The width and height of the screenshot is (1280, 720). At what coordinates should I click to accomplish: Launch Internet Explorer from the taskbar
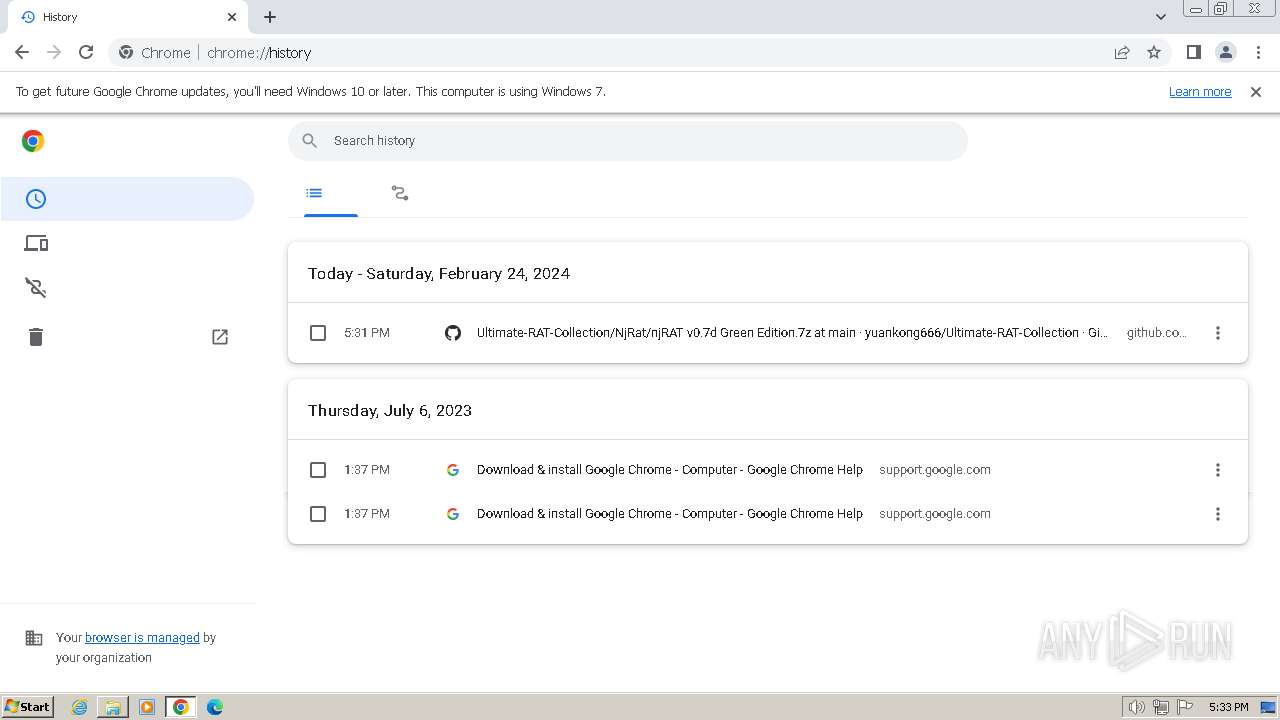(x=80, y=707)
